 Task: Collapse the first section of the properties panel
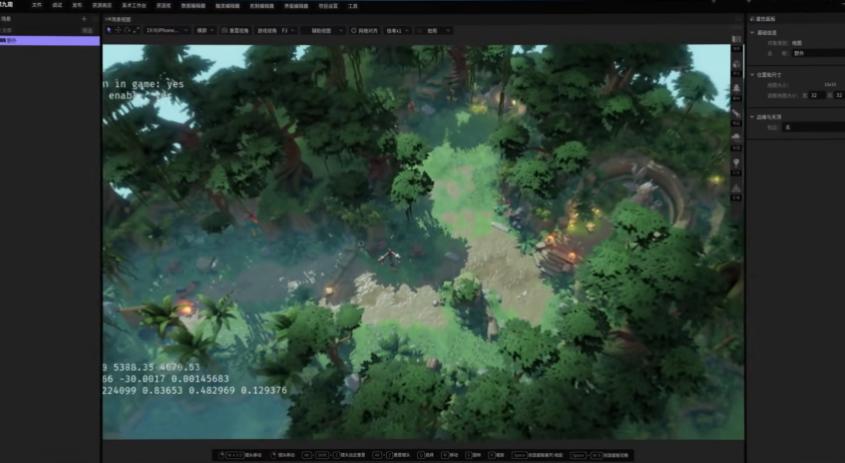[752, 33]
